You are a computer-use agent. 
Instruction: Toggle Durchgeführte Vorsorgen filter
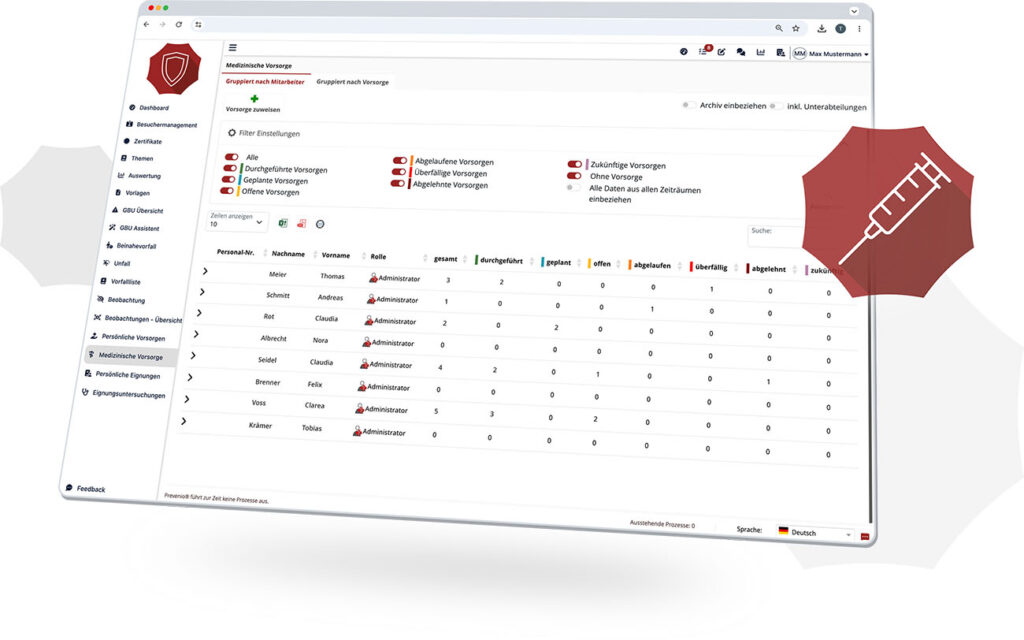[x=229, y=168]
